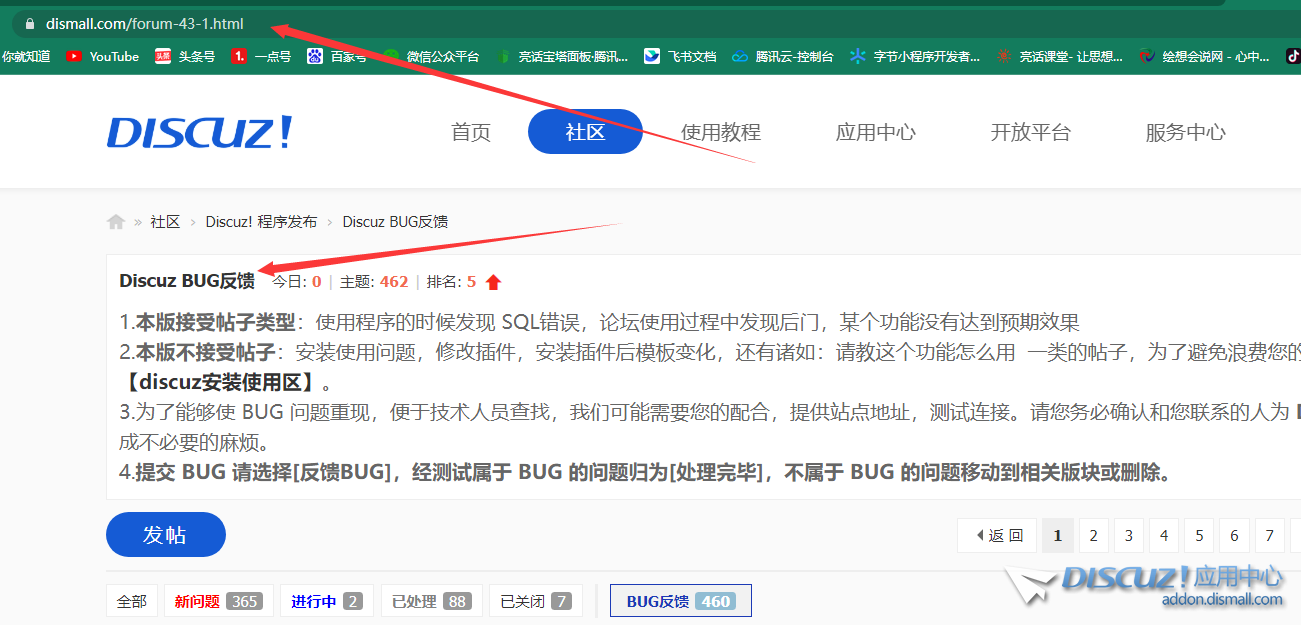Go to page 7
Viewport: 1301px width, 625px height.
point(1270,536)
